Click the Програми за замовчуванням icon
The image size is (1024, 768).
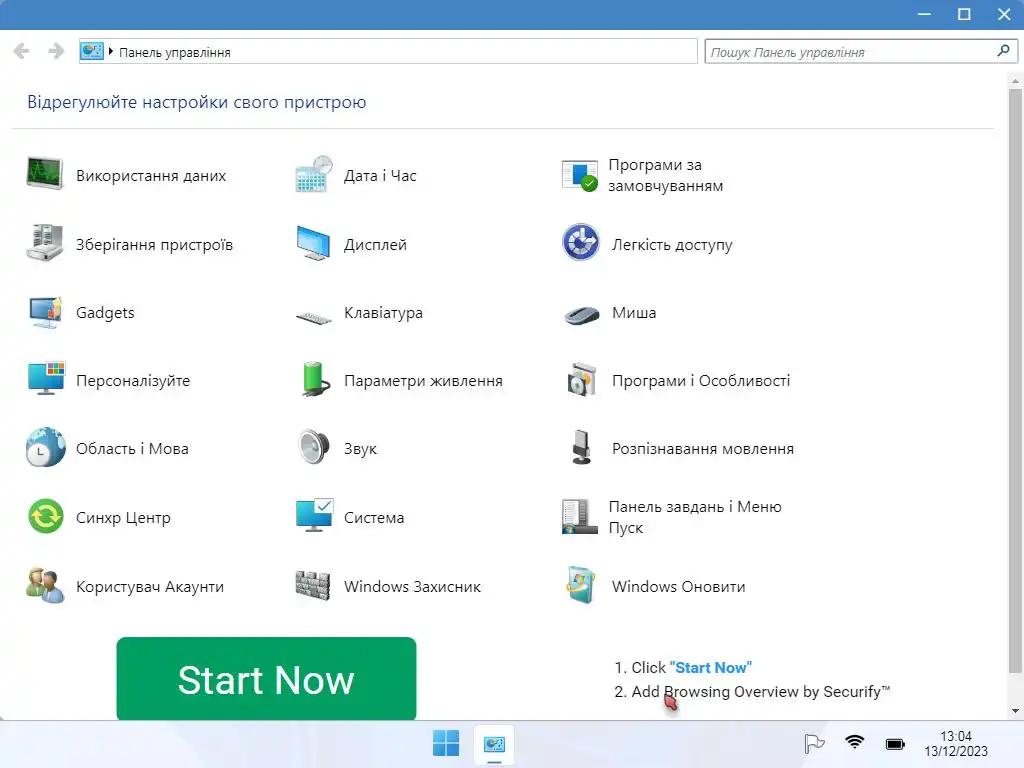[x=579, y=175]
